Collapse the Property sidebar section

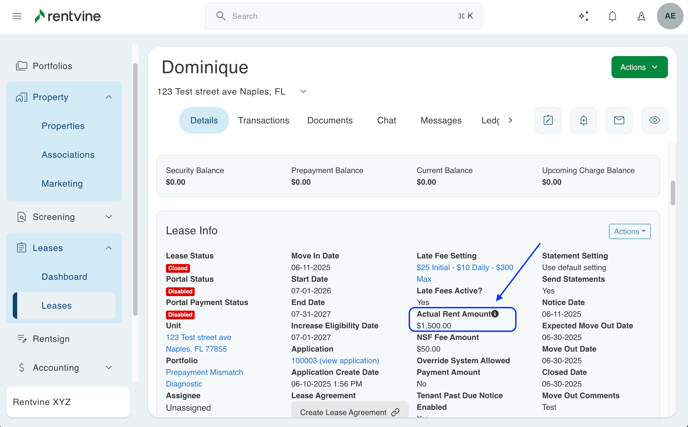point(109,97)
